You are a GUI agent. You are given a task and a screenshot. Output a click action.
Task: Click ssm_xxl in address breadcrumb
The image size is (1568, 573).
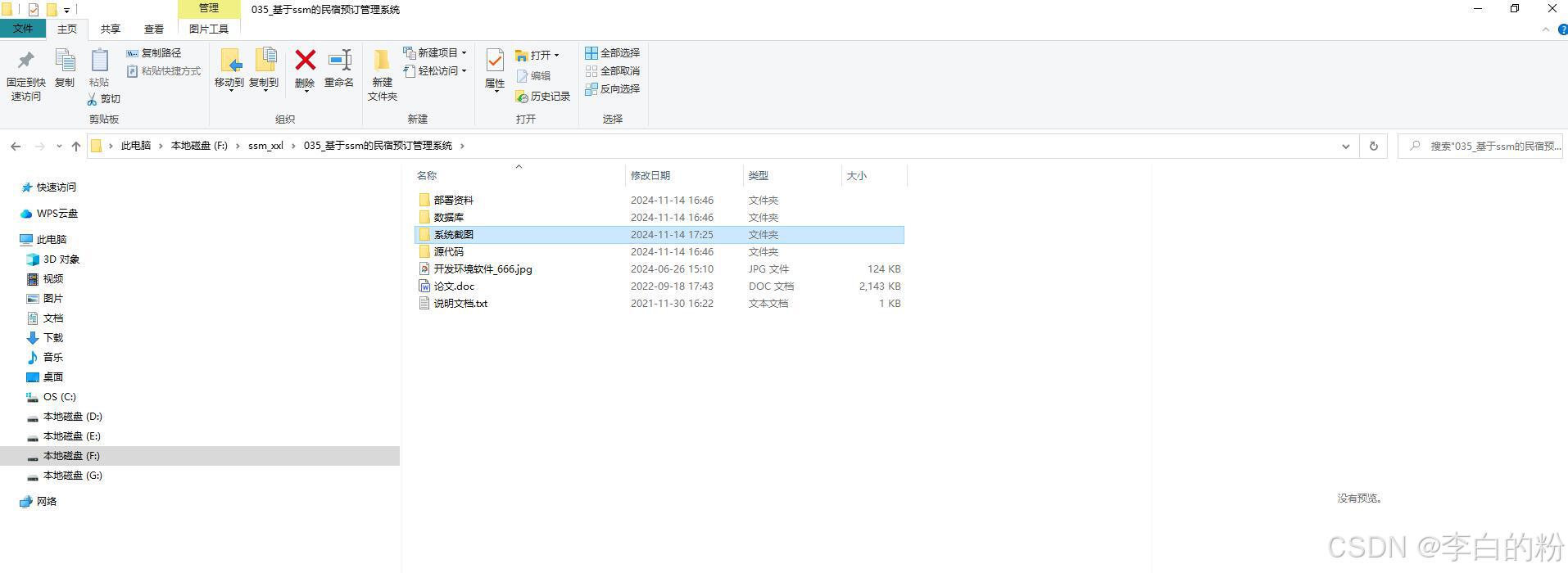tap(265, 146)
